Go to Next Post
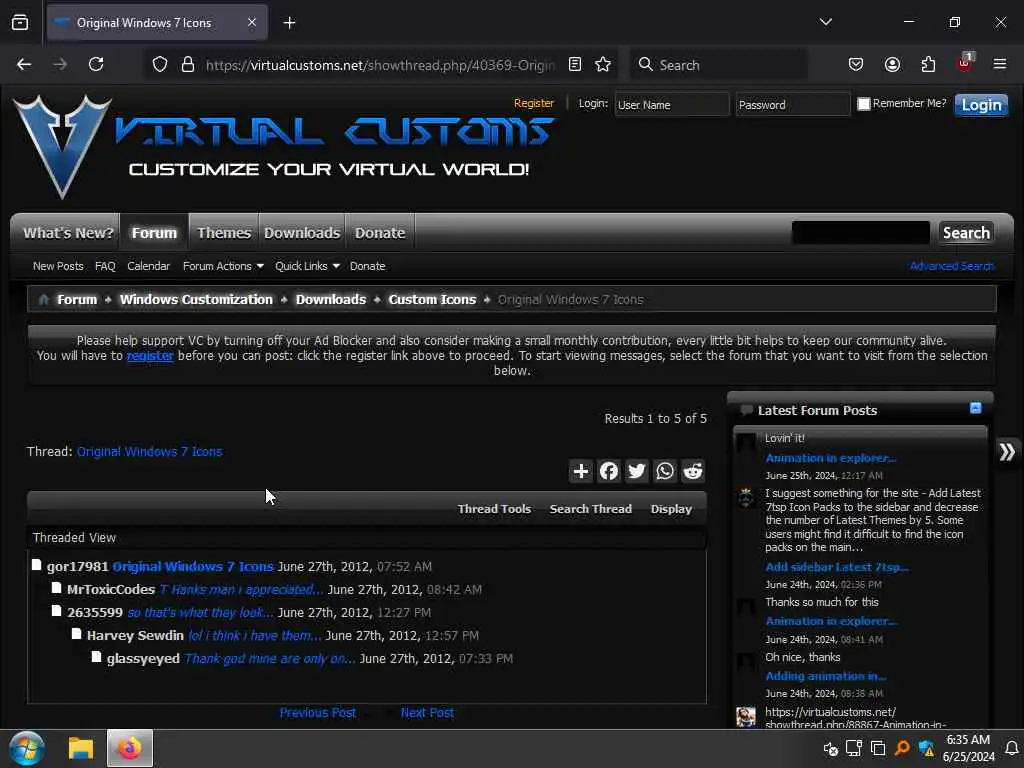The image size is (1024, 768). pos(427,712)
